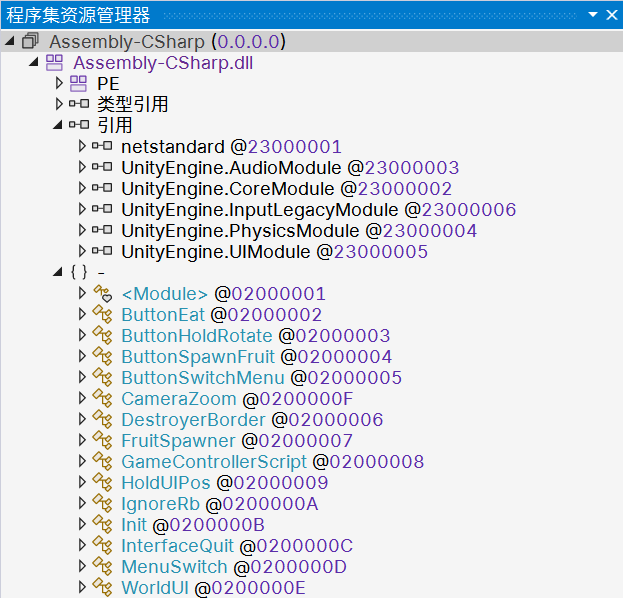Expand the CameraZoom class node

[x=82, y=398]
